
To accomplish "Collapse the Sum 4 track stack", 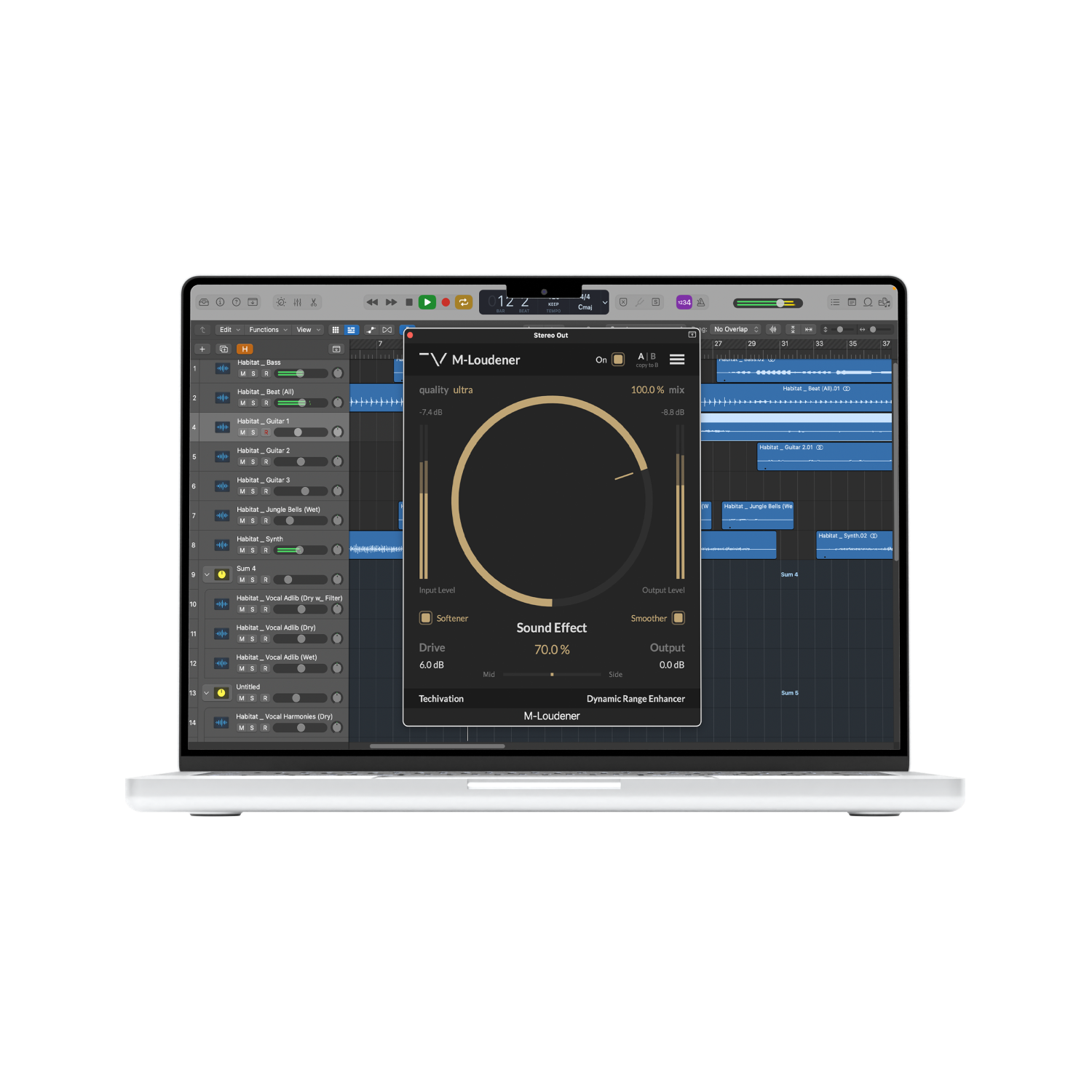I will tap(207, 574).
